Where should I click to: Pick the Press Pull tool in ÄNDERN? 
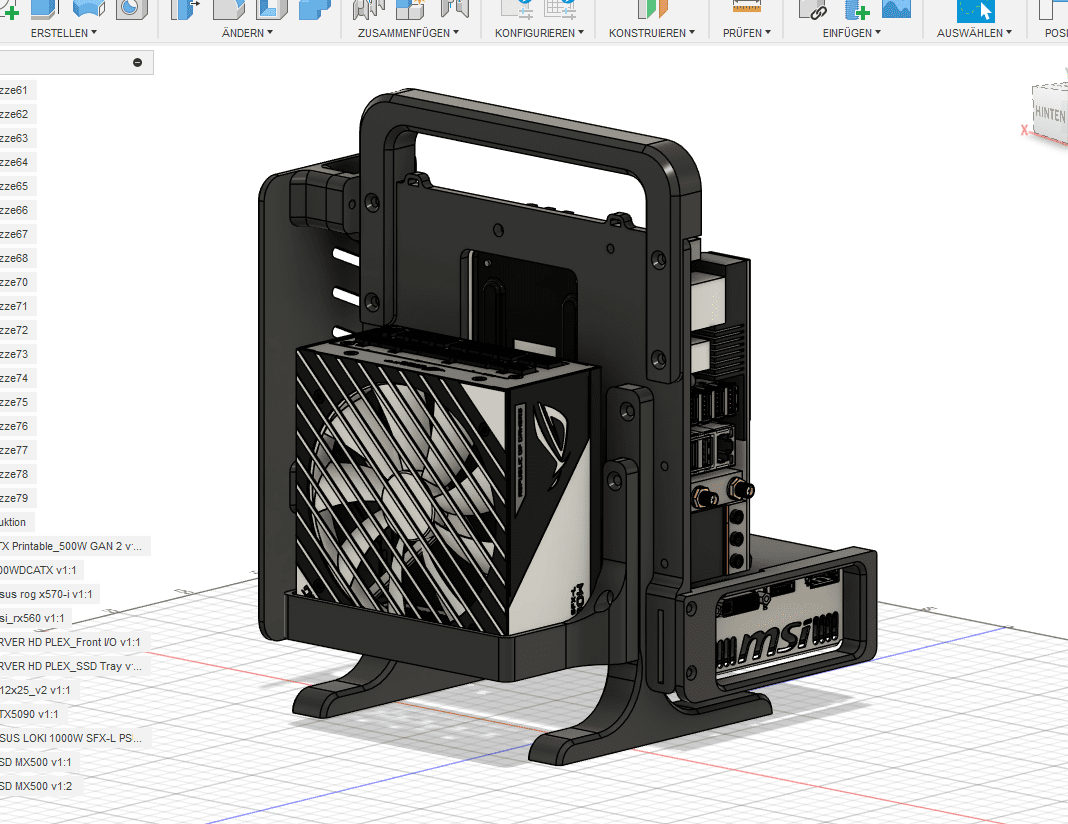(x=185, y=8)
